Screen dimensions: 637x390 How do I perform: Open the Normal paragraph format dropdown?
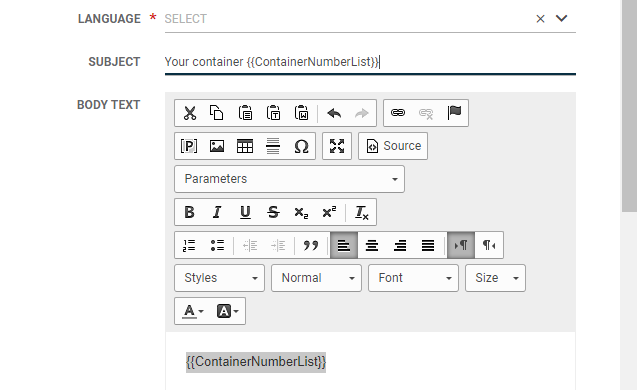coord(316,278)
